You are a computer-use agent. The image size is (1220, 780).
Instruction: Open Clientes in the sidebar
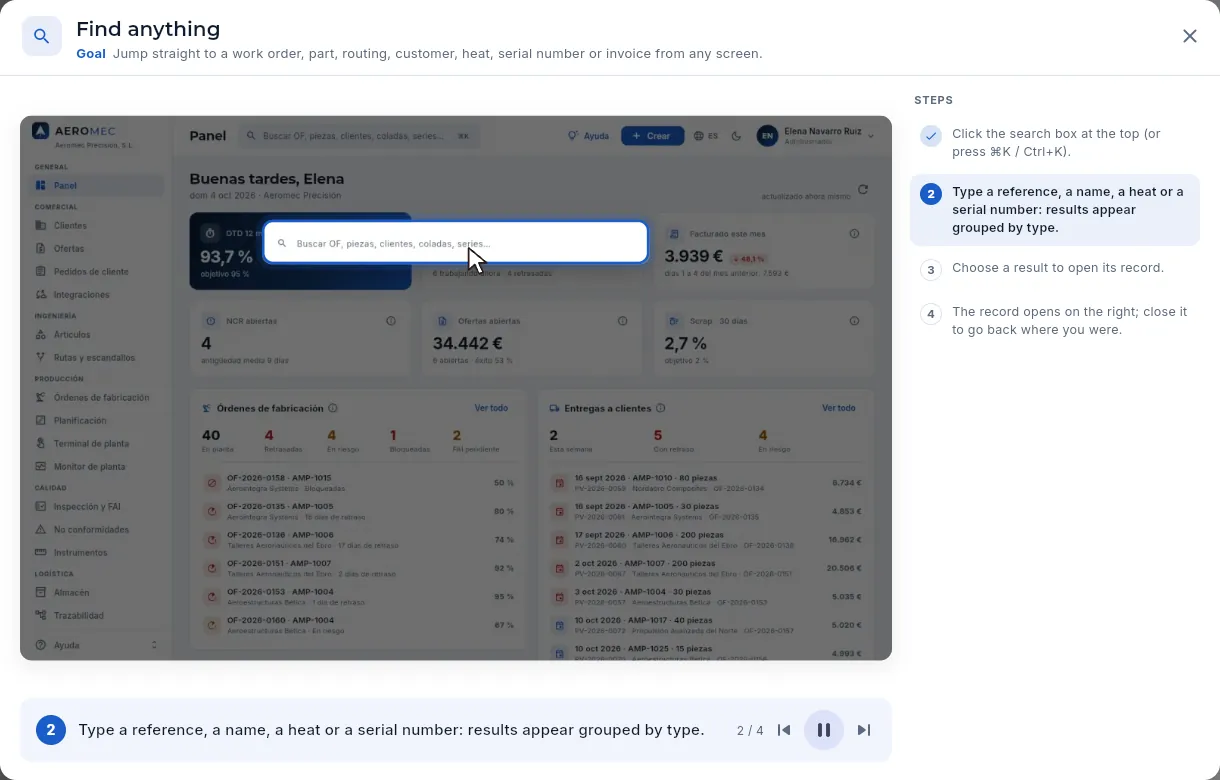point(70,226)
